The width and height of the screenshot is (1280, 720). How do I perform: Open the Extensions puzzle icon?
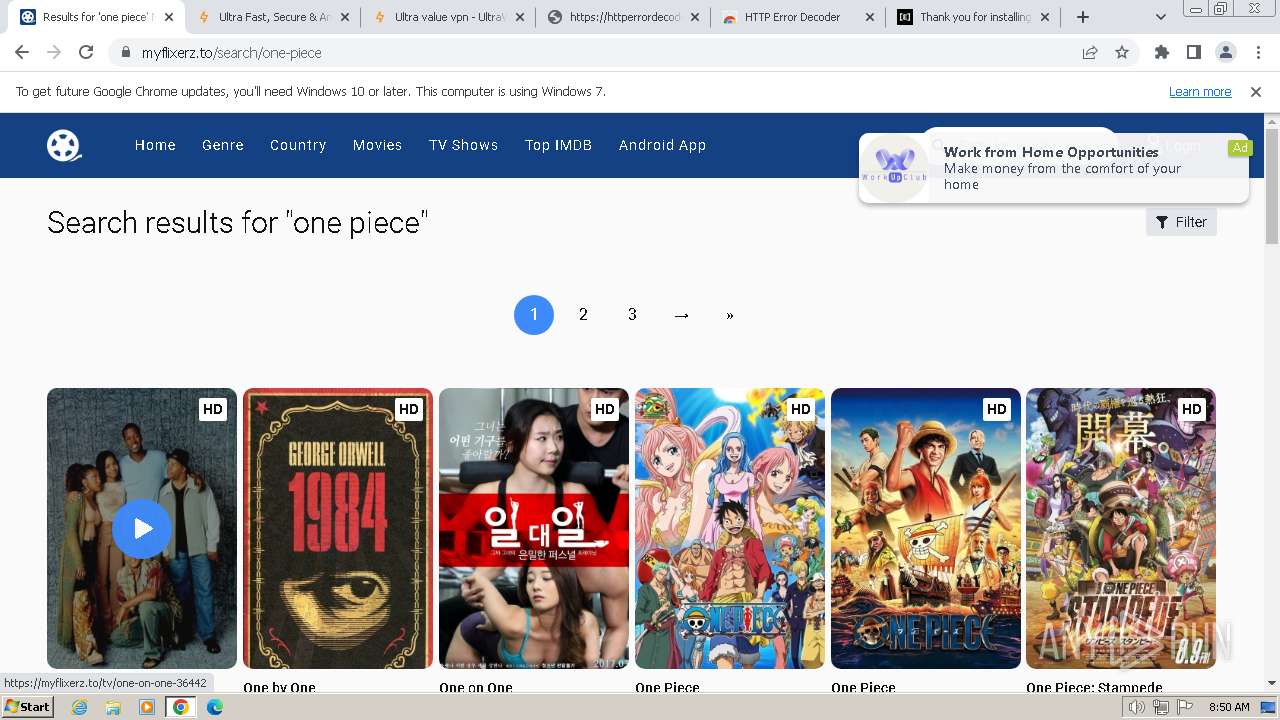tap(1162, 53)
